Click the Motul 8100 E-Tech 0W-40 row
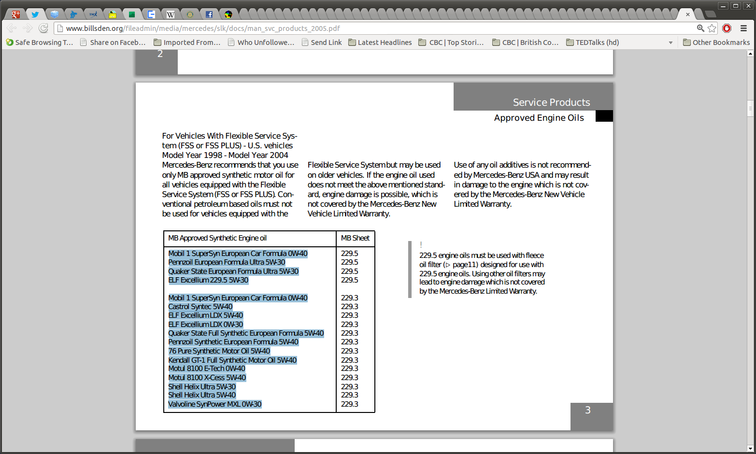Image resolution: width=756 pixels, height=454 pixels. point(206,368)
